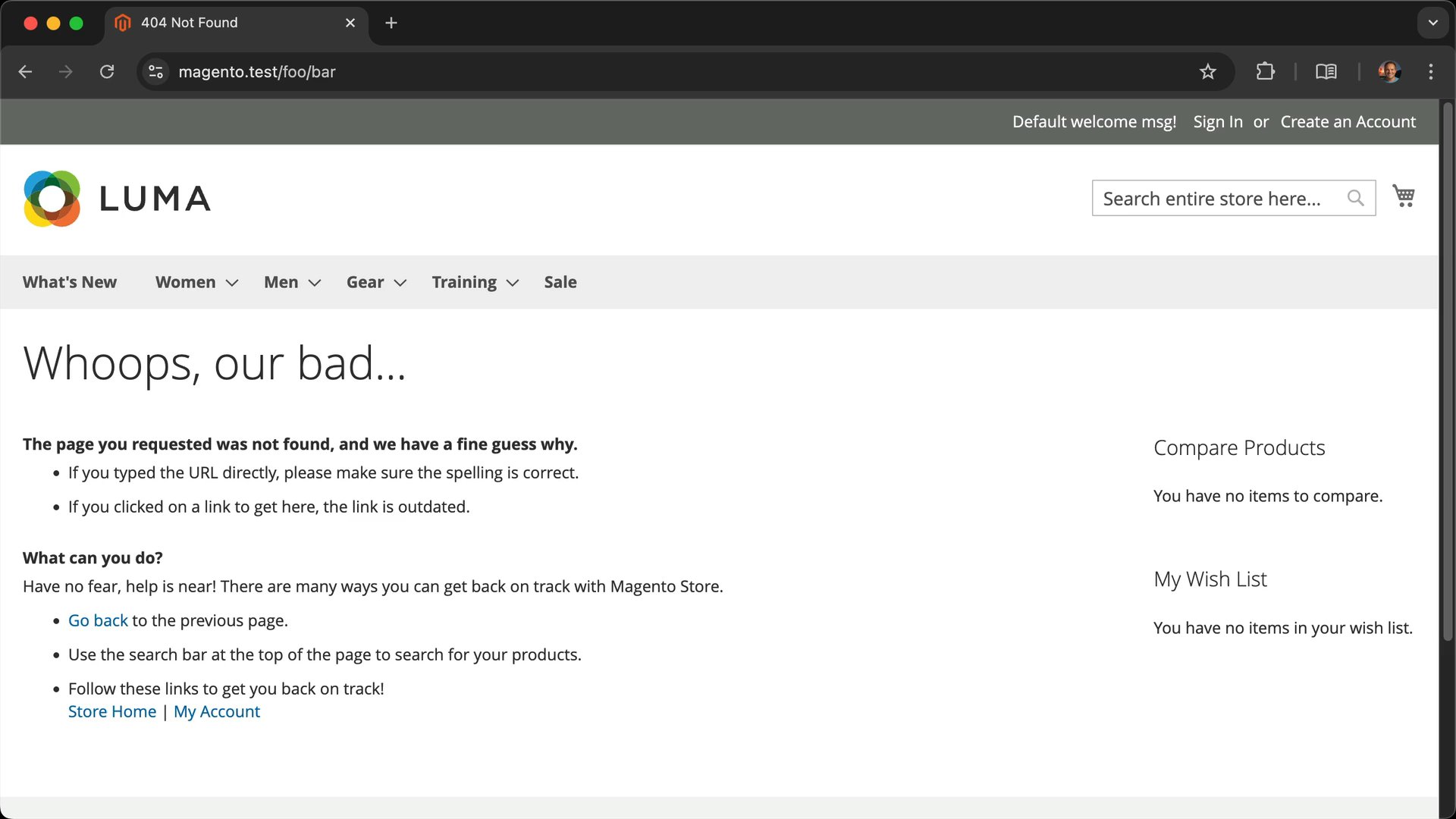Close the 404 Not Found tab
1456x819 pixels.
tap(350, 23)
